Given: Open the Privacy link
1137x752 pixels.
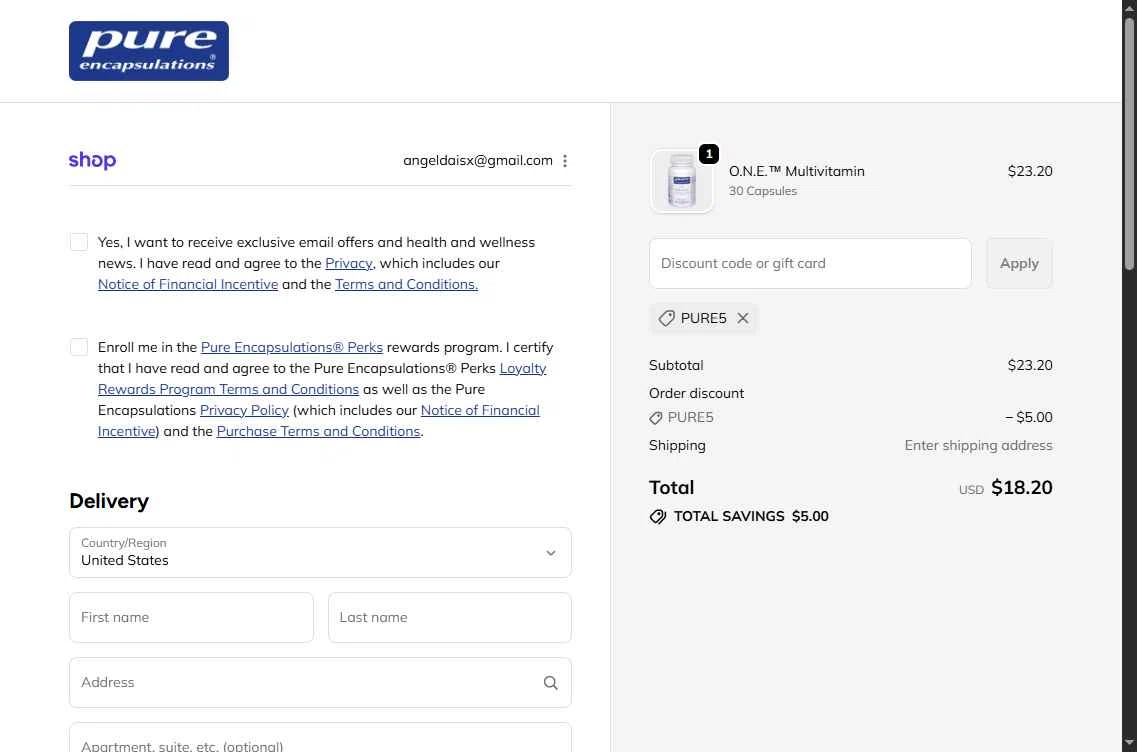Looking at the screenshot, I should tap(349, 263).
